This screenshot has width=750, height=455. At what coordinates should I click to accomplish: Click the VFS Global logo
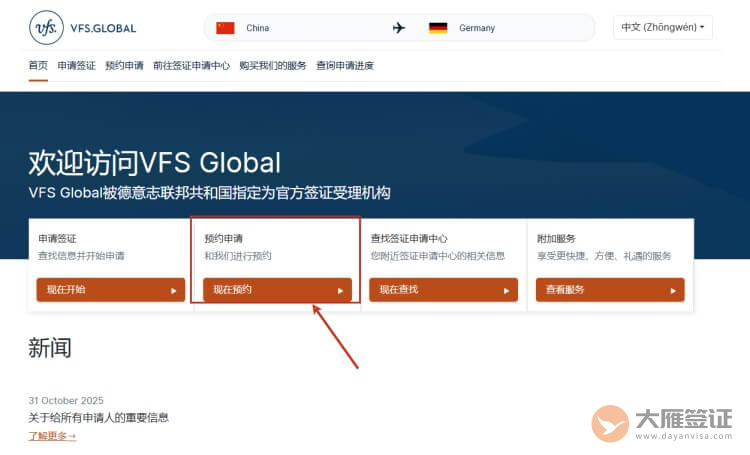pos(82,28)
